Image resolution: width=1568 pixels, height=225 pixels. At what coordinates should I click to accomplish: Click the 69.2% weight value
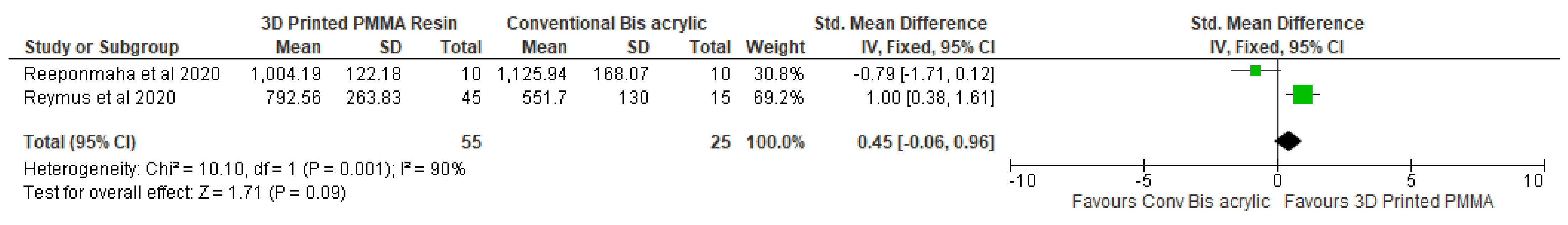(x=779, y=98)
